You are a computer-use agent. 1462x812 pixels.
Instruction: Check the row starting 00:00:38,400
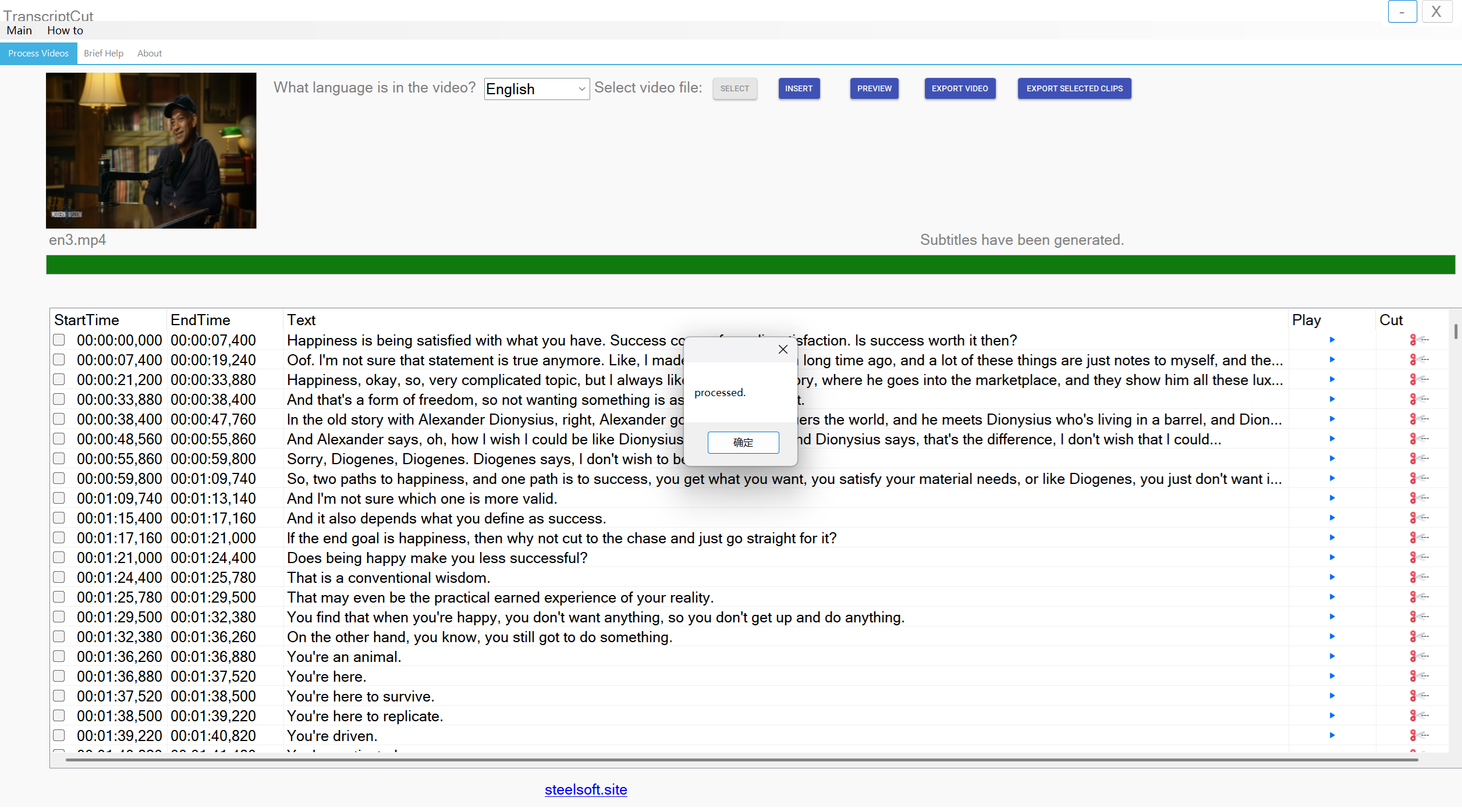(x=59, y=419)
